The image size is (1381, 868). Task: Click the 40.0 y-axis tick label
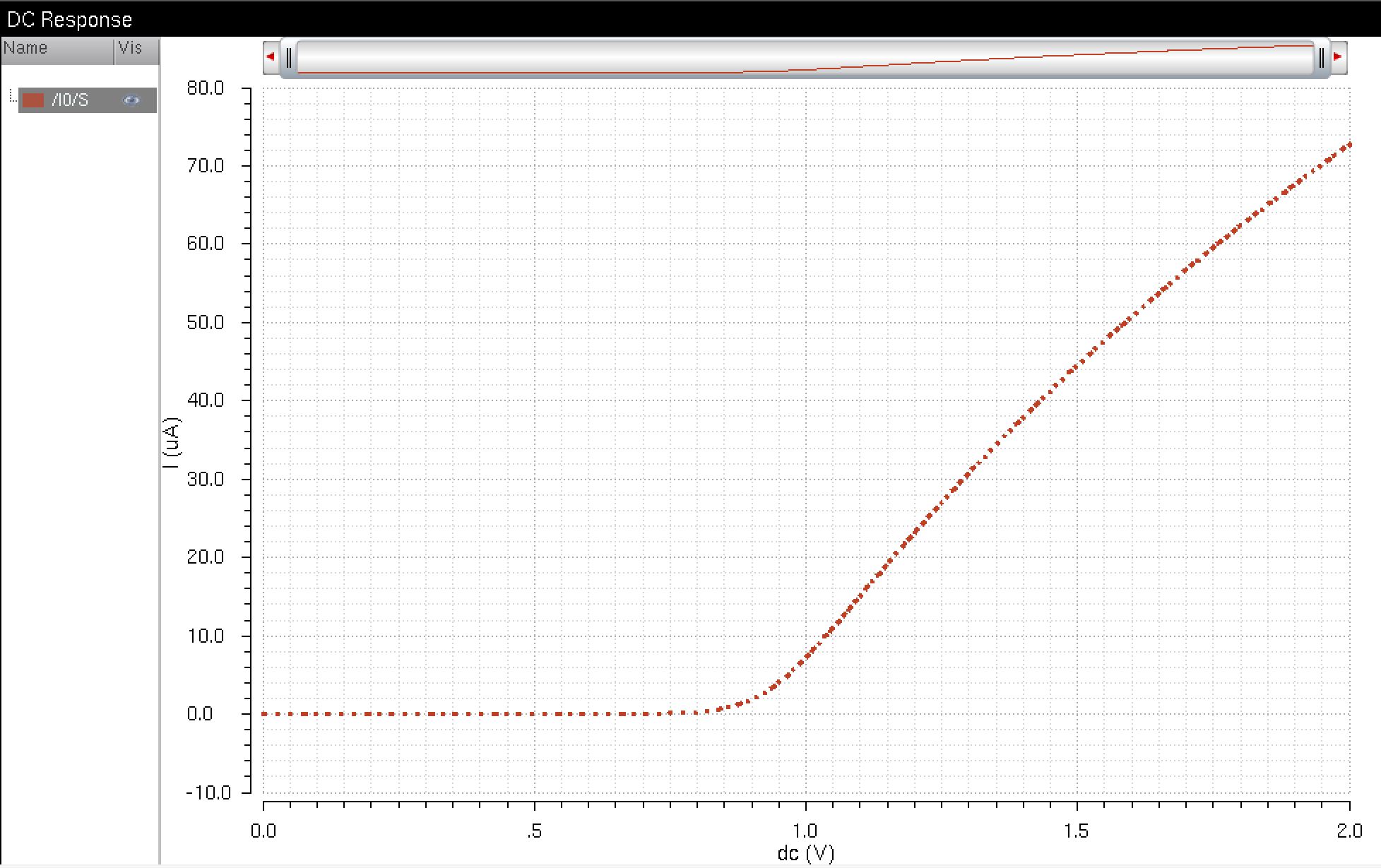click(205, 400)
